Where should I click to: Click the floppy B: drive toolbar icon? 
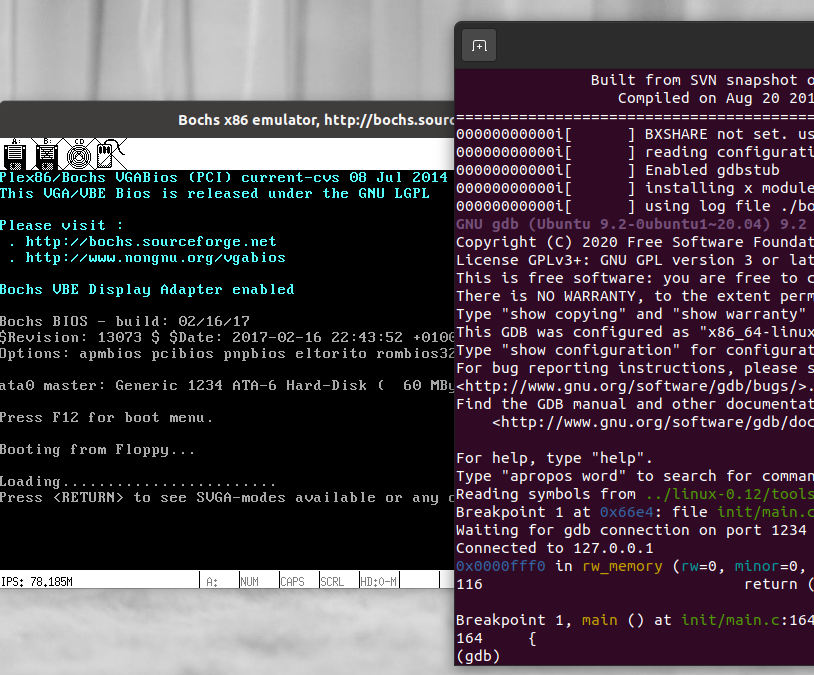pyautogui.click(x=46, y=155)
